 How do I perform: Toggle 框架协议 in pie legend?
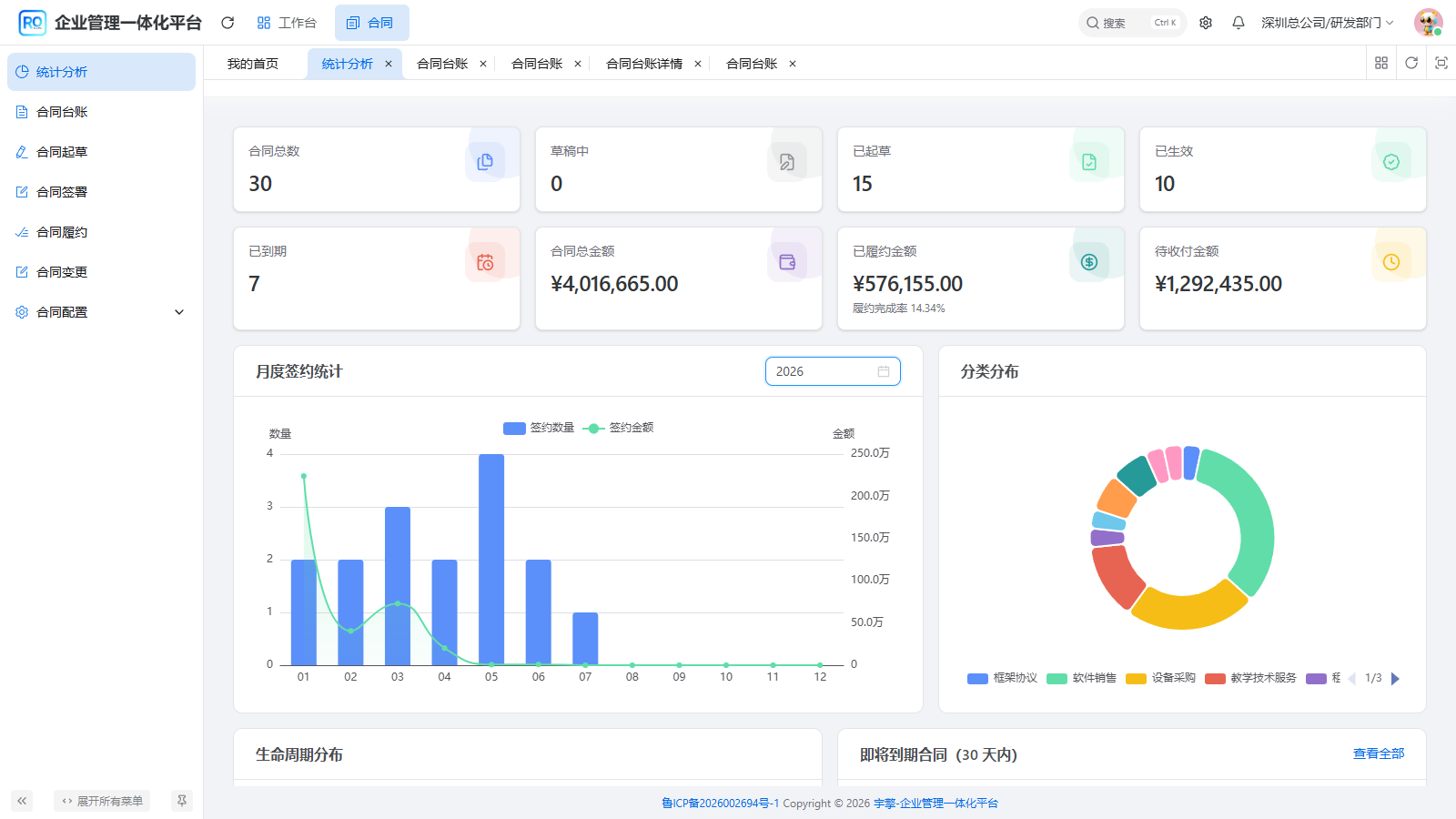pos(1002,678)
